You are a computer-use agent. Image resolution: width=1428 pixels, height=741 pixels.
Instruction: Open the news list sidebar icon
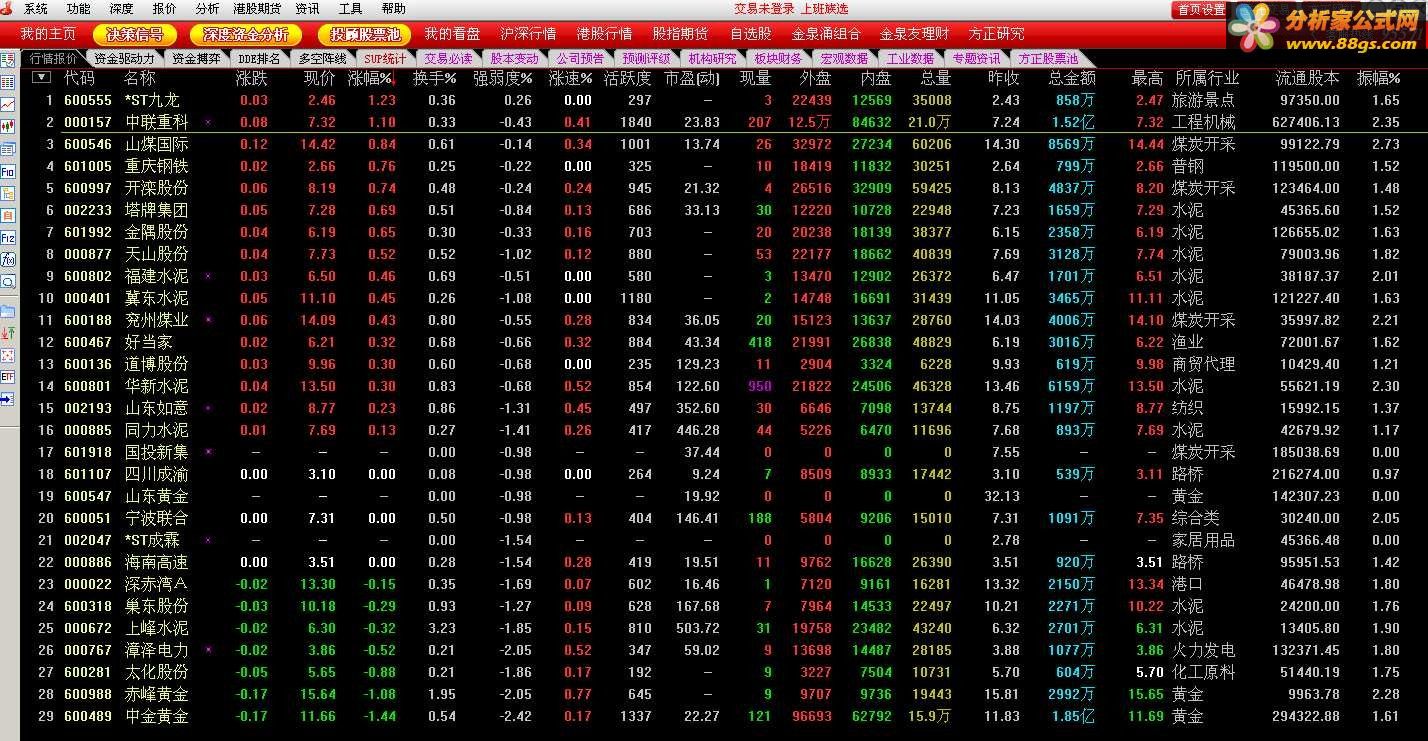(7, 149)
